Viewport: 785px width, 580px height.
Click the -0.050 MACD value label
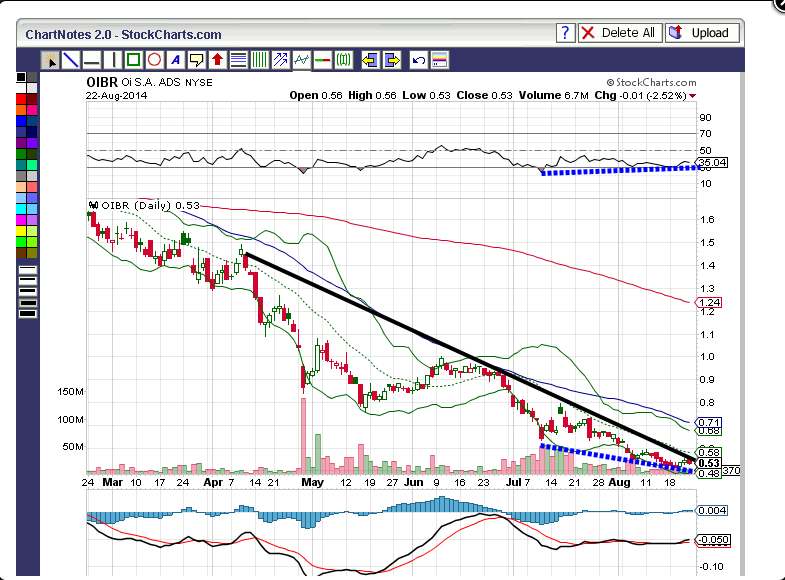tap(713, 540)
